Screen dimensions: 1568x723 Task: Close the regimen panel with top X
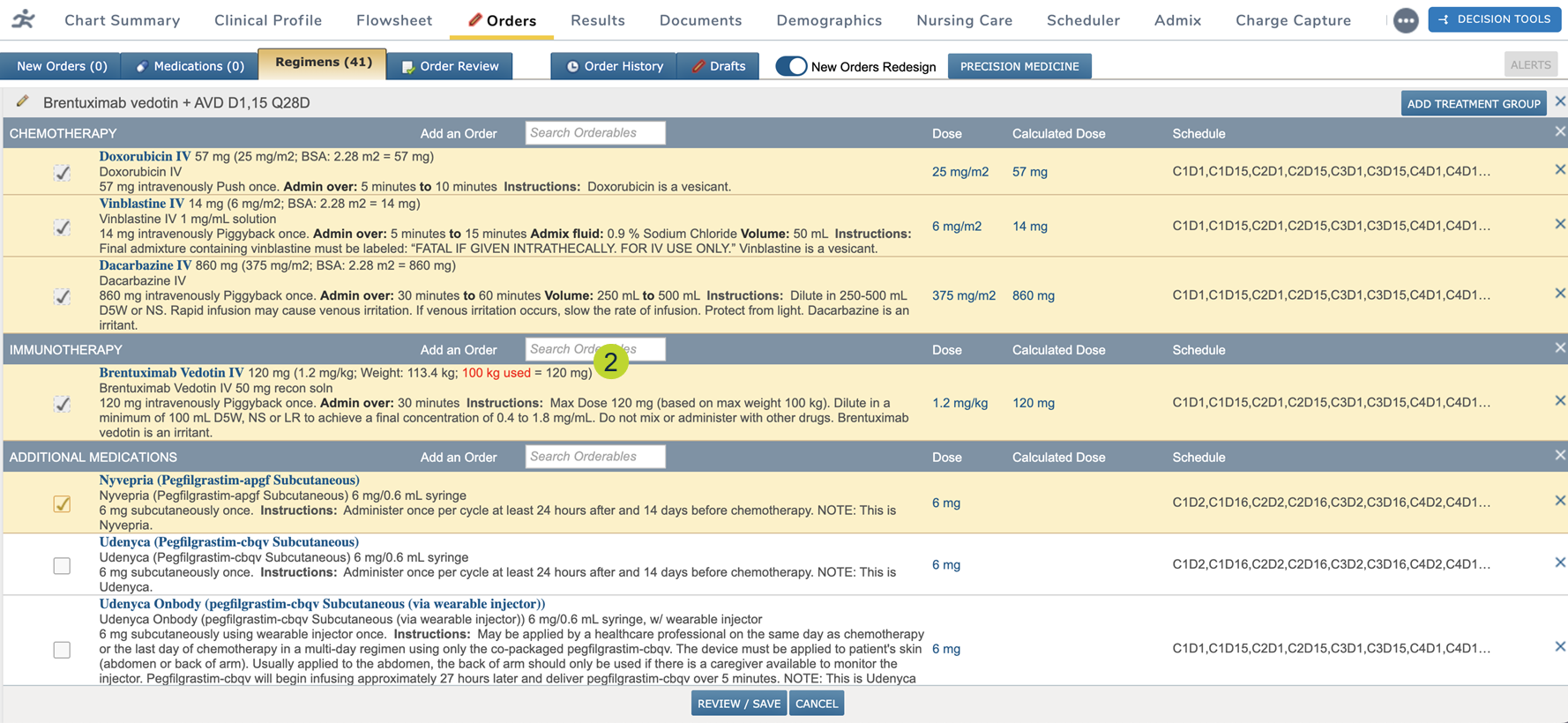click(1559, 102)
